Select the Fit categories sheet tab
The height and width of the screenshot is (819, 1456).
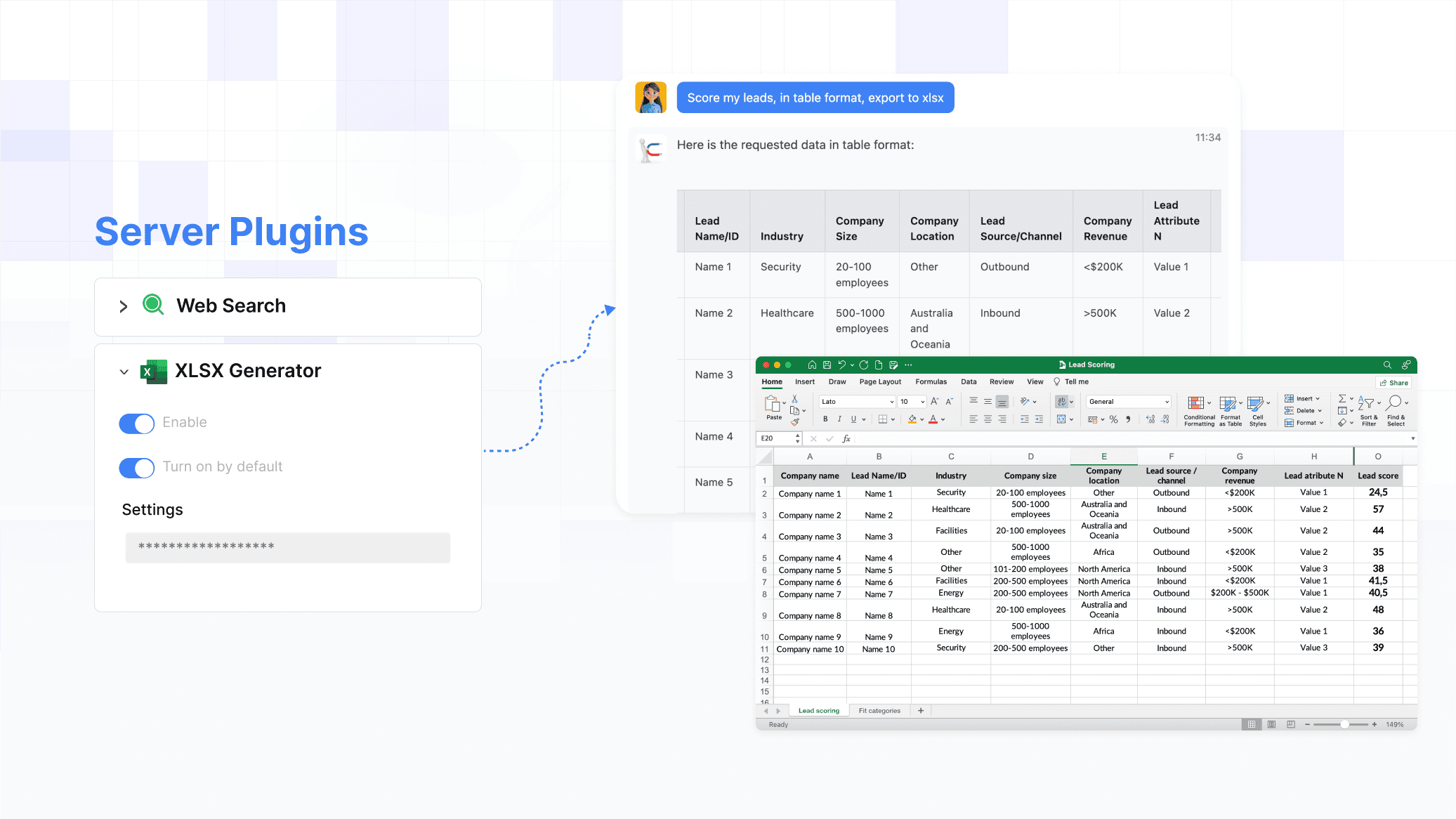(879, 710)
